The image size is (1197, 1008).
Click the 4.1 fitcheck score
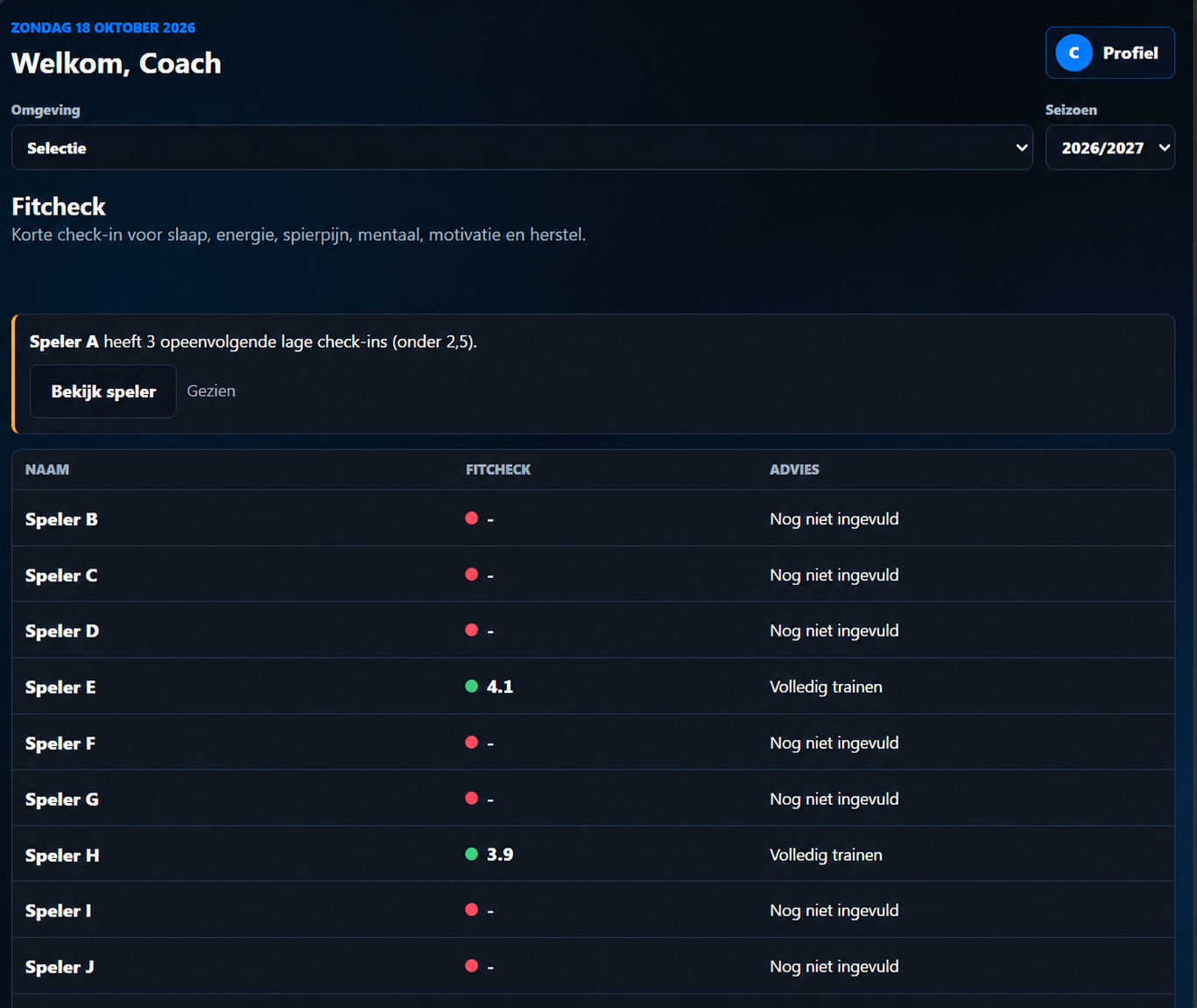500,687
